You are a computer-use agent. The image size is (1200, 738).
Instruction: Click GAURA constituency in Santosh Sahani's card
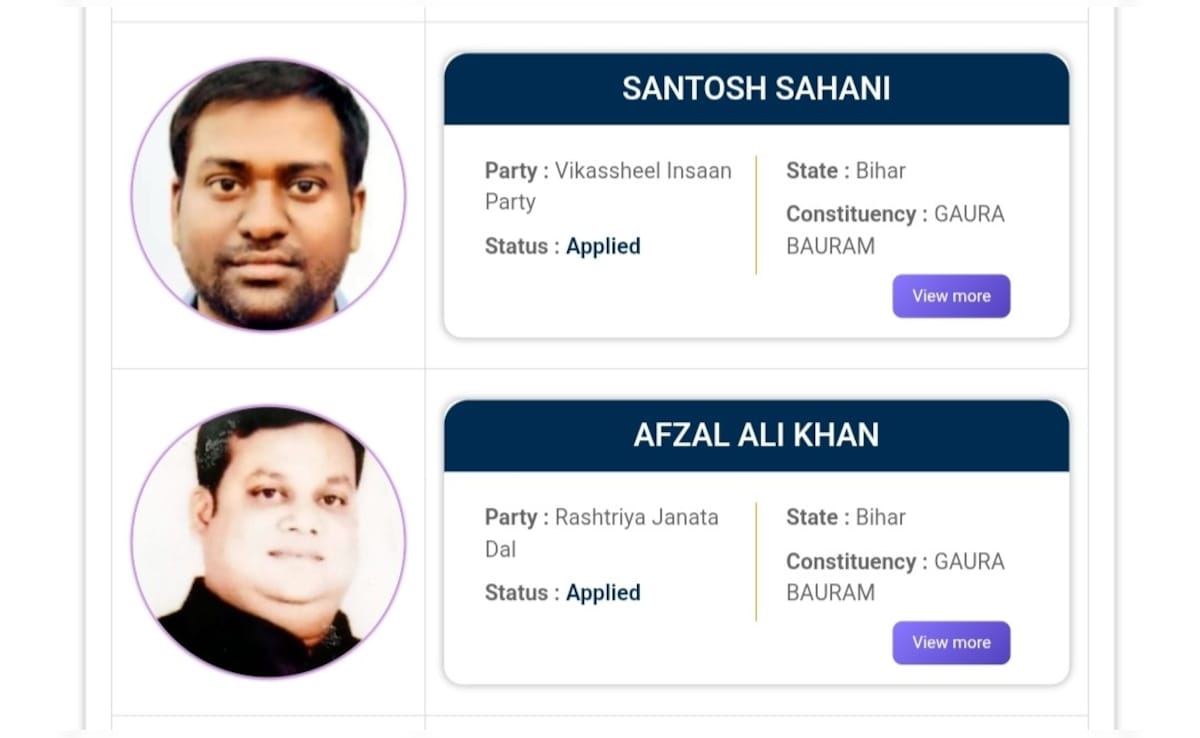coord(968,214)
